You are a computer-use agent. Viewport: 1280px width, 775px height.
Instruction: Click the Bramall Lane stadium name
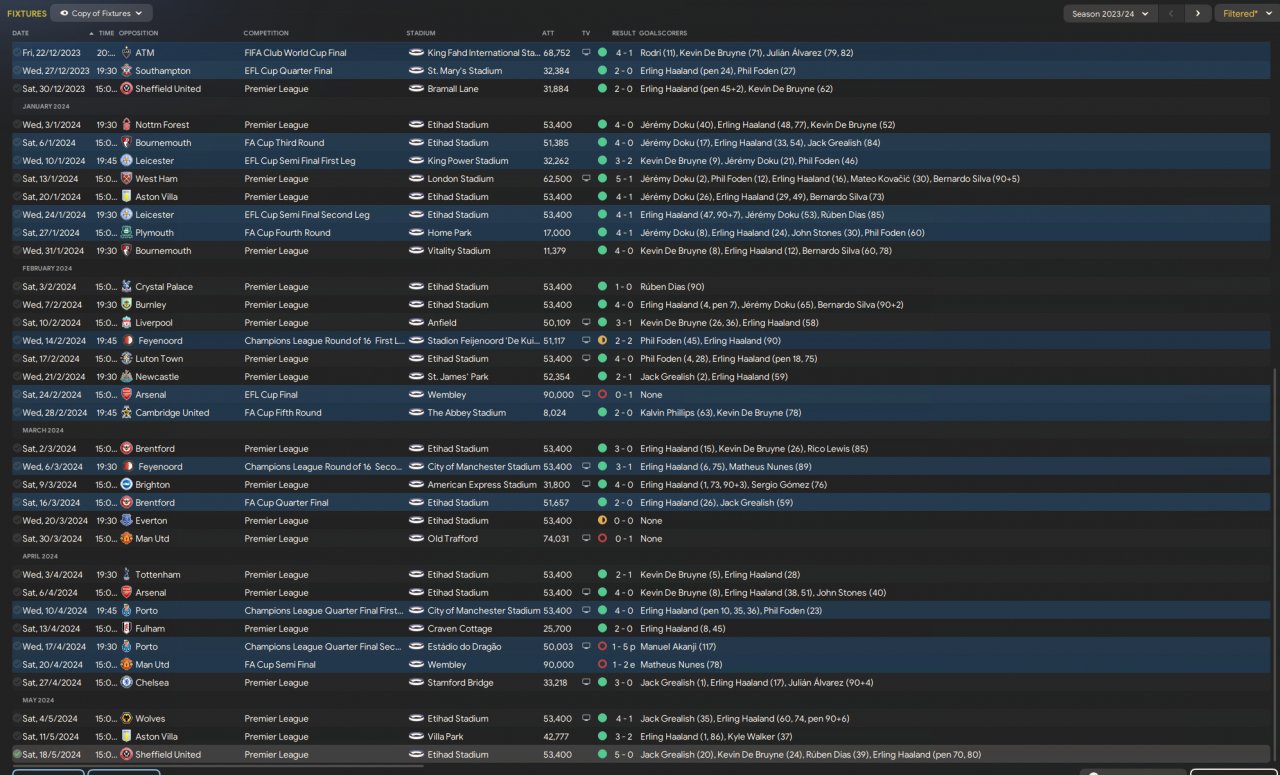453,89
